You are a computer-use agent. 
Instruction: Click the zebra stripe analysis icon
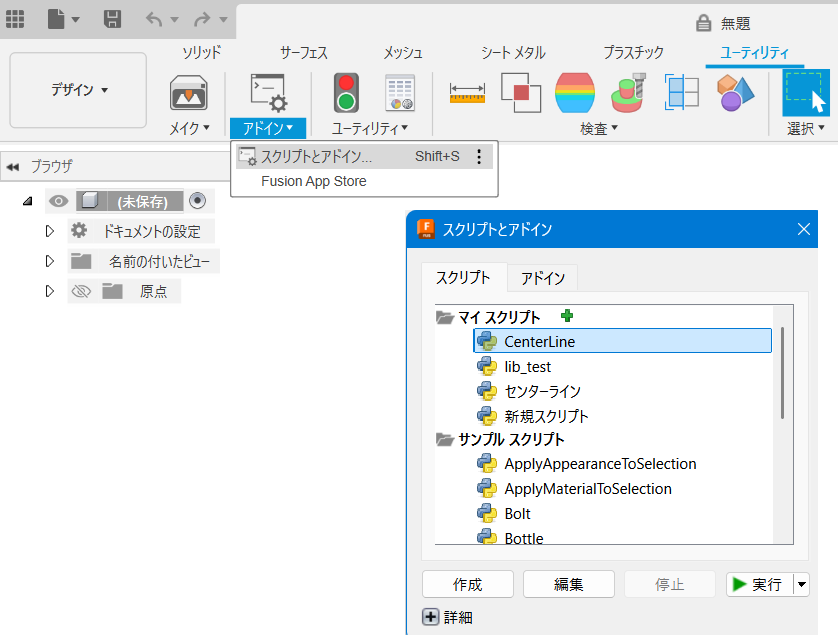[x=575, y=93]
